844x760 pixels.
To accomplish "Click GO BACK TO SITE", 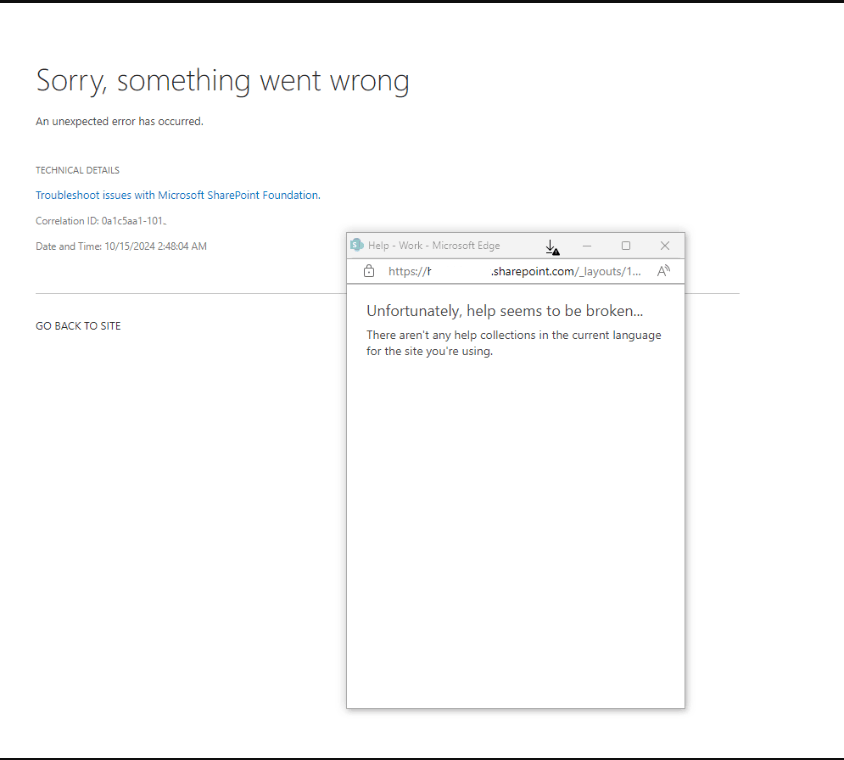I will tap(78, 326).
